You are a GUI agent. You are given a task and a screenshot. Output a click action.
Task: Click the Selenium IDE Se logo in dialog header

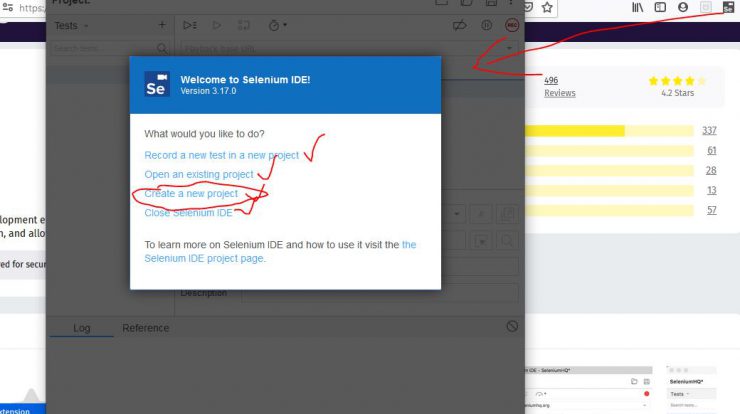pyautogui.click(x=157, y=84)
